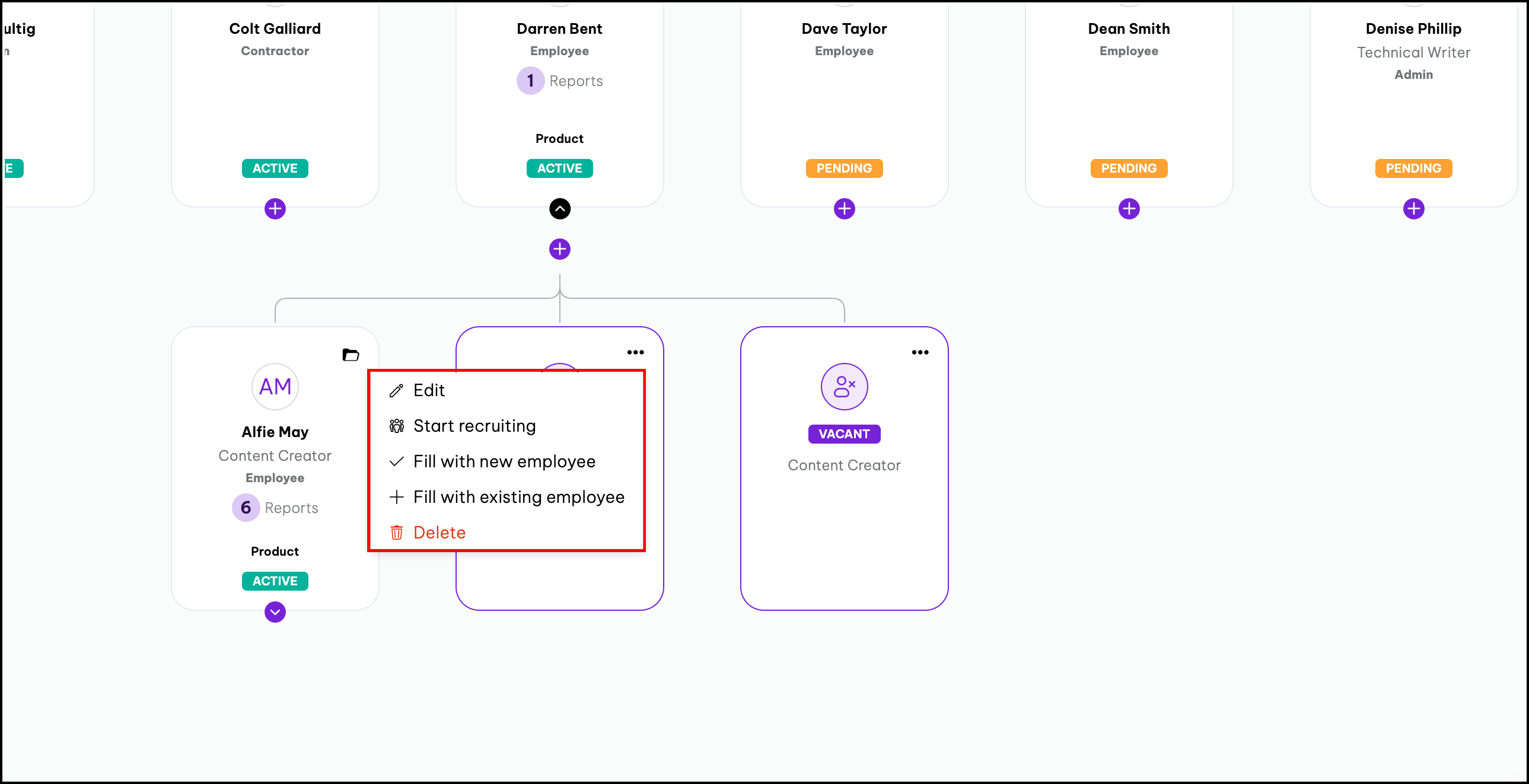Click plus button under Dean Smith card
The image size is (1529, 784).
1128,209
